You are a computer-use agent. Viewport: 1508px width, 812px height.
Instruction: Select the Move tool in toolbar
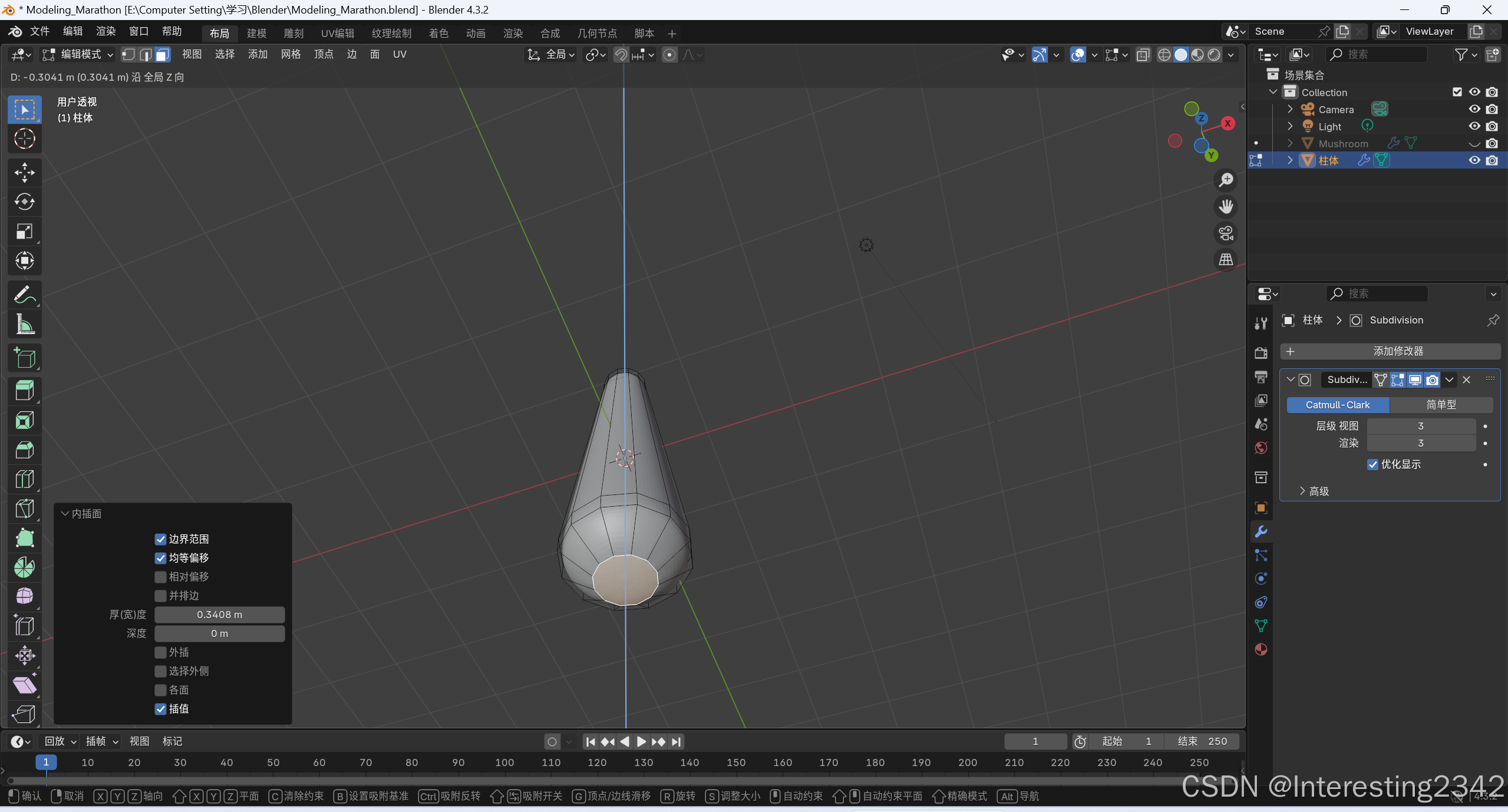pos(24,173)
